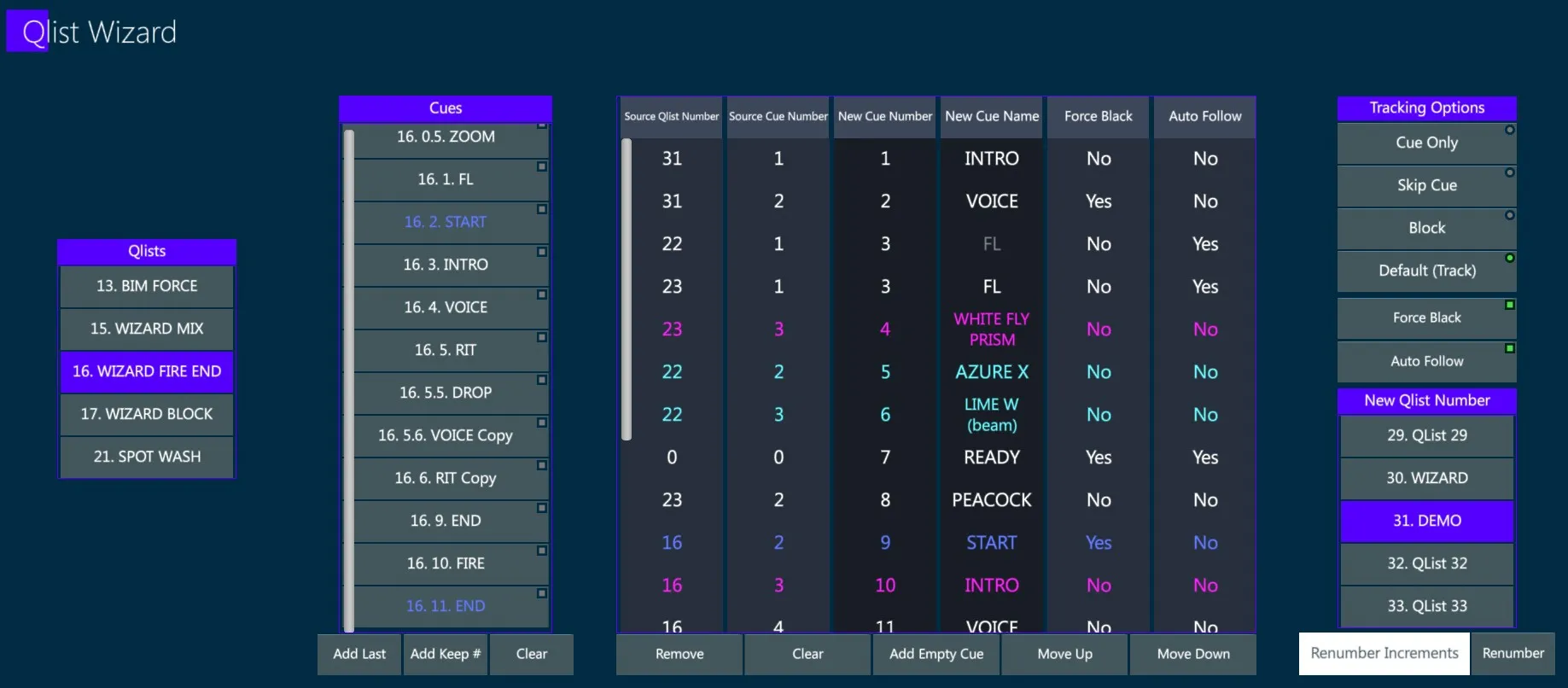Select cue 16. 6. RIT Copy
Screen dimensions: 1568x688
[x=451, y=479]
